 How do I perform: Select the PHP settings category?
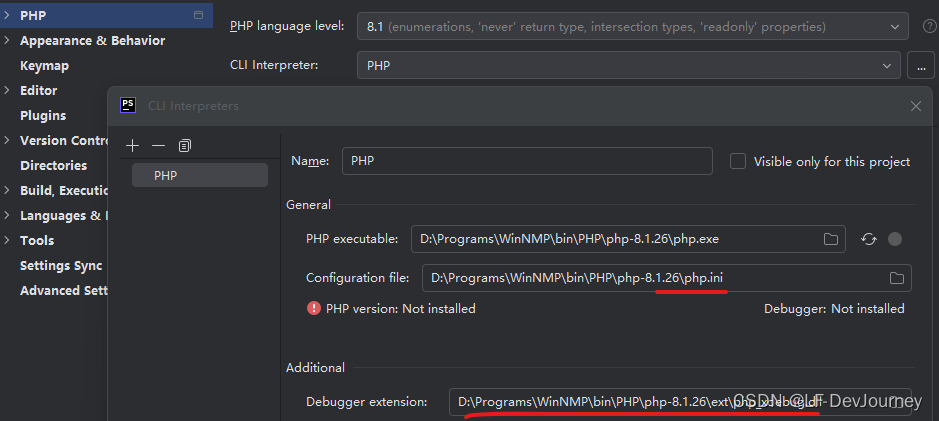(107, 16)
